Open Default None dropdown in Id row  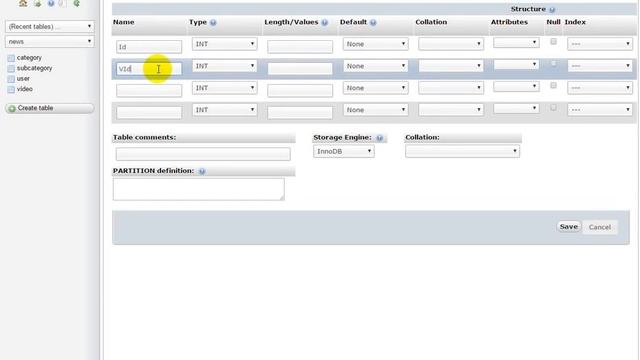(x=376, y=44)
